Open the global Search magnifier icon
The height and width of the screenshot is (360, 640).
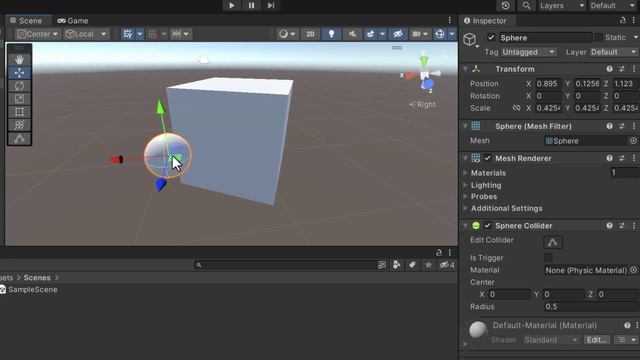click(x=527, y=5)
